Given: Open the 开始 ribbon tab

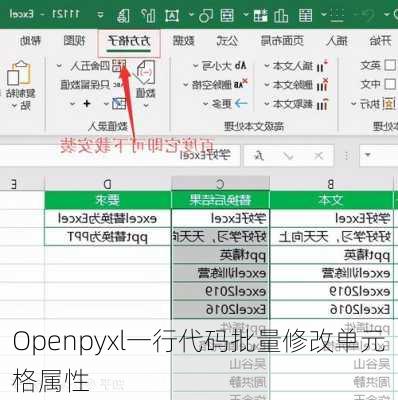Looking at the screenshot, I should (x=380, y=41).
